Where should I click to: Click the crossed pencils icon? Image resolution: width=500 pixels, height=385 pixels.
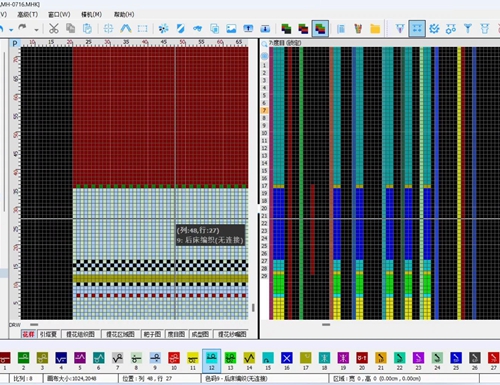(358, 29)
